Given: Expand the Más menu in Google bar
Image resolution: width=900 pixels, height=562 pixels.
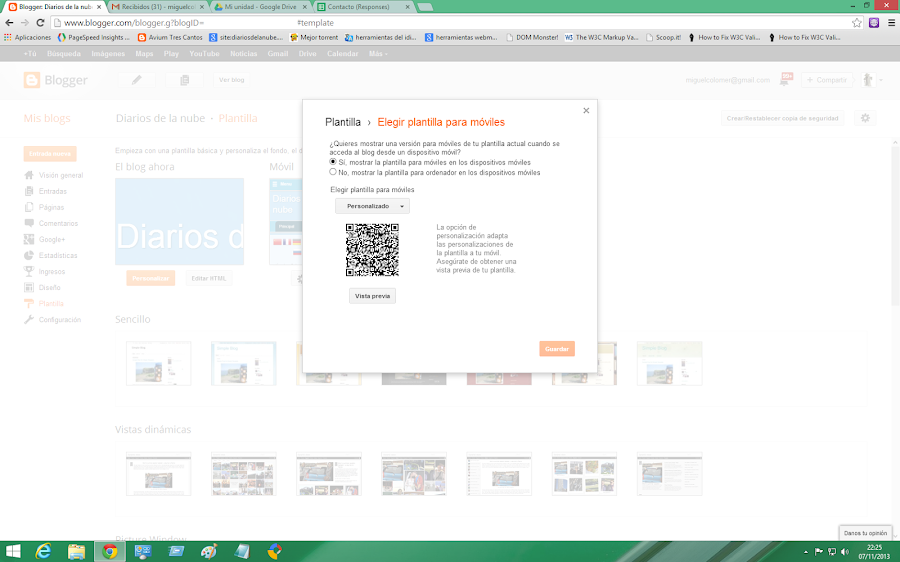Looking at the screenshot, I should (x=378, y=53).
